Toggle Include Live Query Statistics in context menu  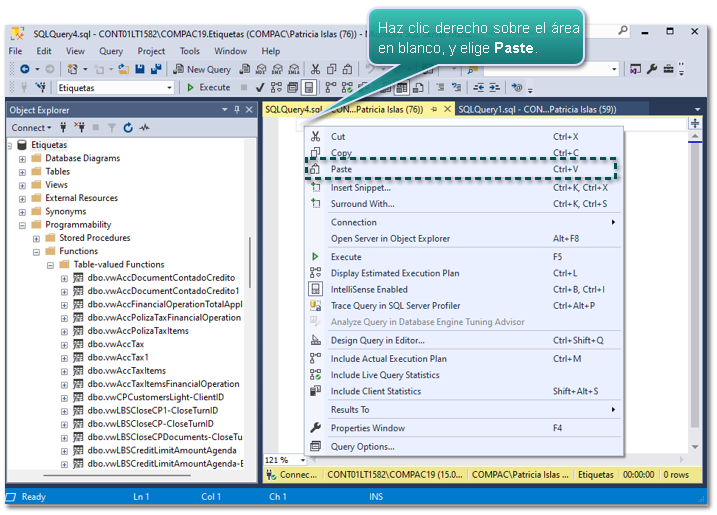(x=464, y=375)
